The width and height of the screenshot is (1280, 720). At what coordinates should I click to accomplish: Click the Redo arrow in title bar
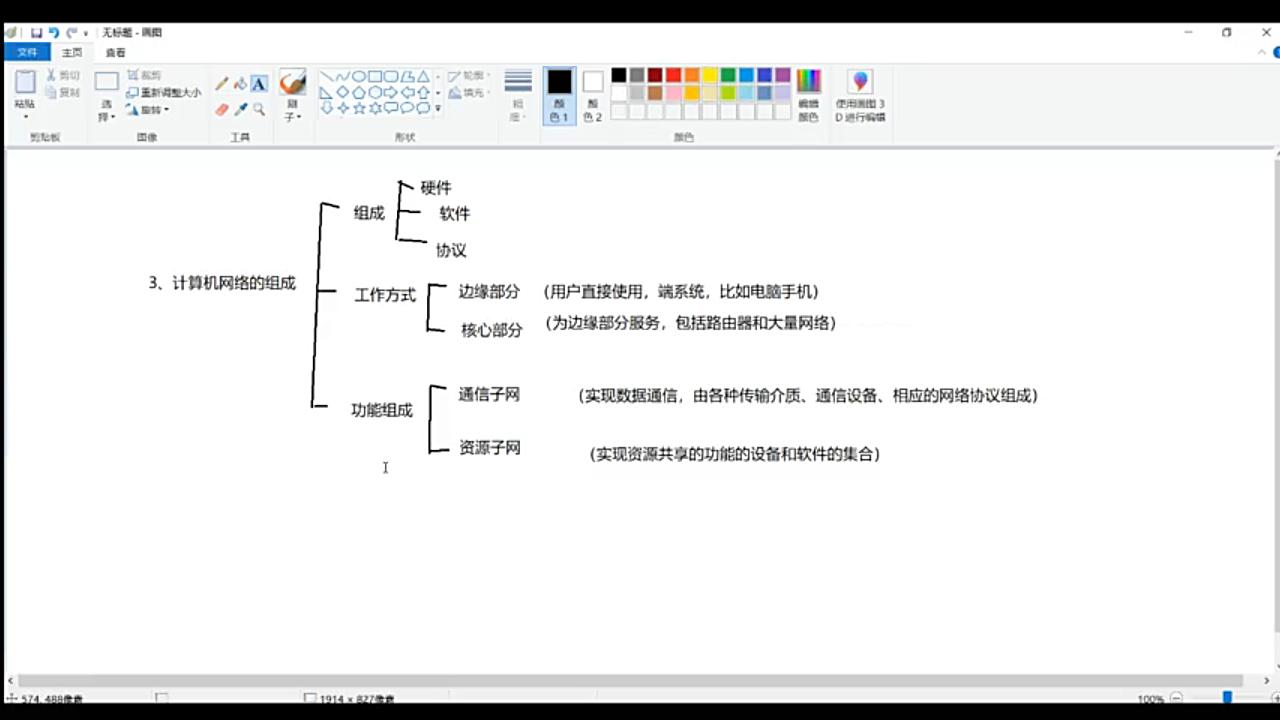(71, 32)
